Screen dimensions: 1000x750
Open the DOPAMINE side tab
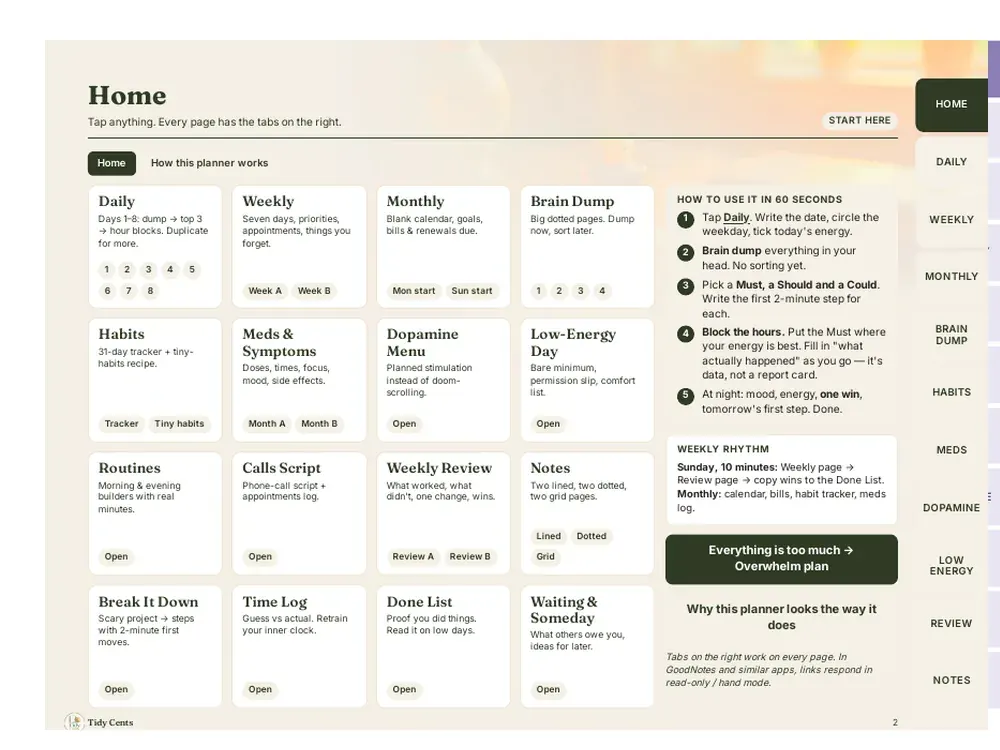(x=951, y=508)
